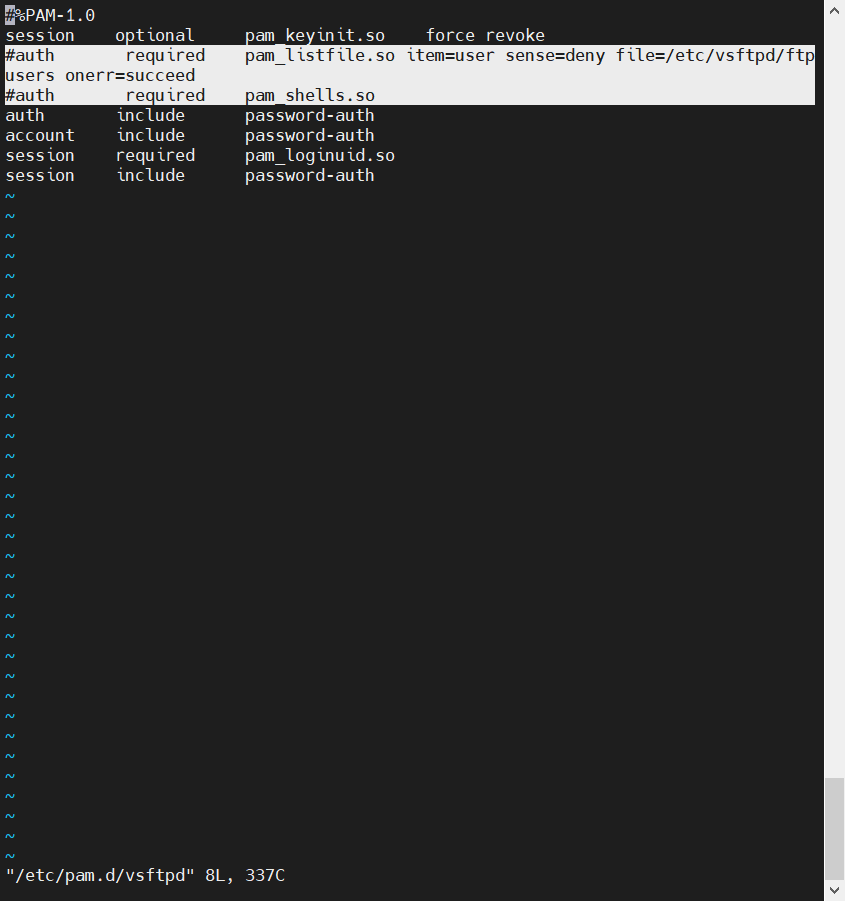Click the vertical scrollbar thumb
Viewport: 845px width, 901px height.
point(834,829)
